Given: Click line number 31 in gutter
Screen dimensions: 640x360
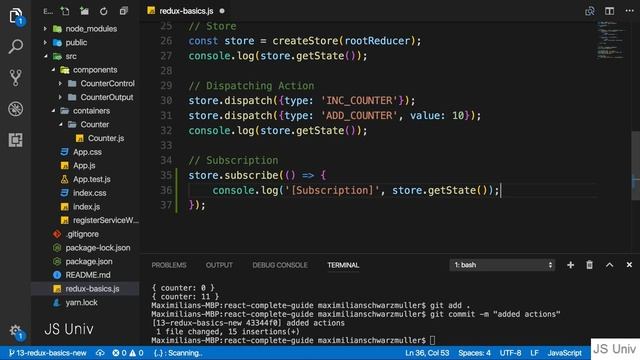Looking at the screenshot, I should coord(166,116).
